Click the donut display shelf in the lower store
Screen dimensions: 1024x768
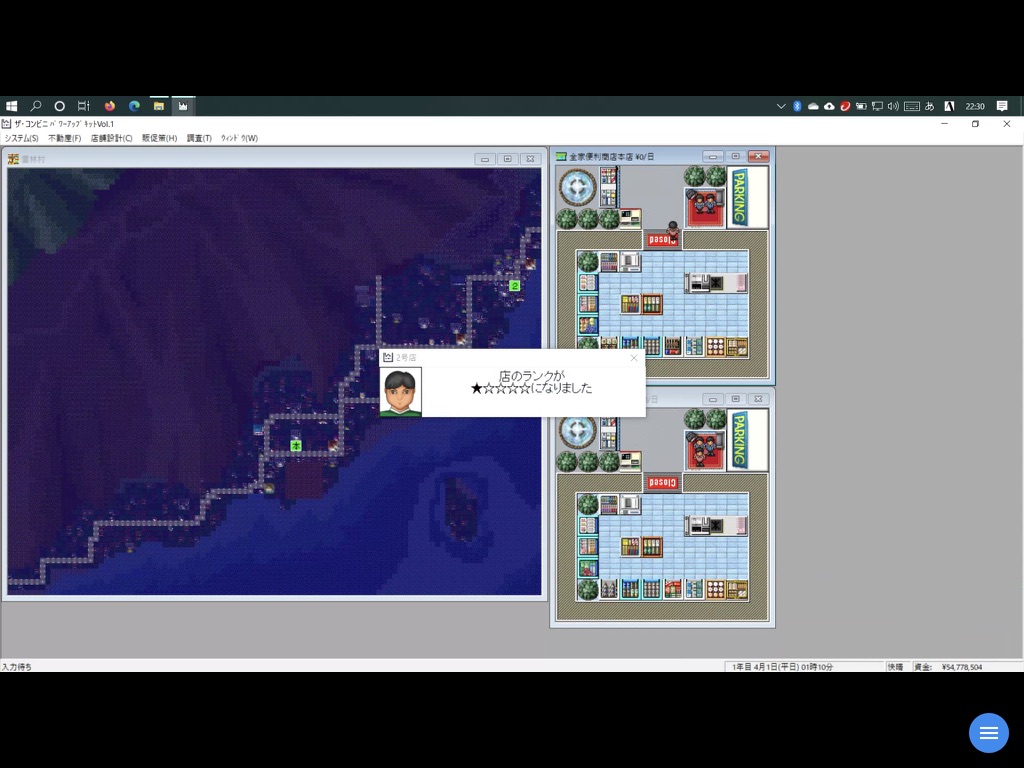[x=715, y=589]
